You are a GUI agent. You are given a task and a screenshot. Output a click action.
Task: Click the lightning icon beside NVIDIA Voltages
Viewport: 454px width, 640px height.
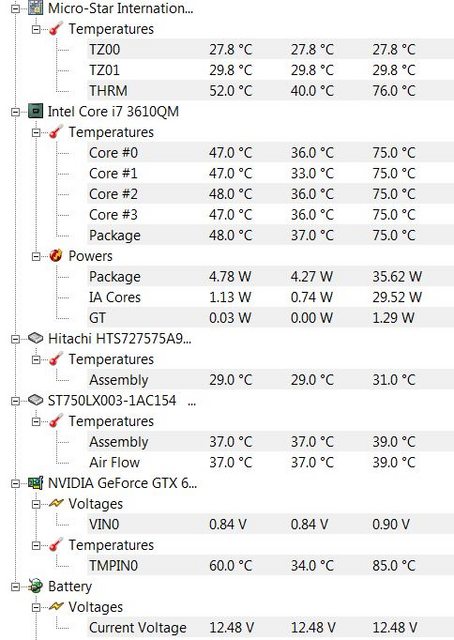coord(56,503)
